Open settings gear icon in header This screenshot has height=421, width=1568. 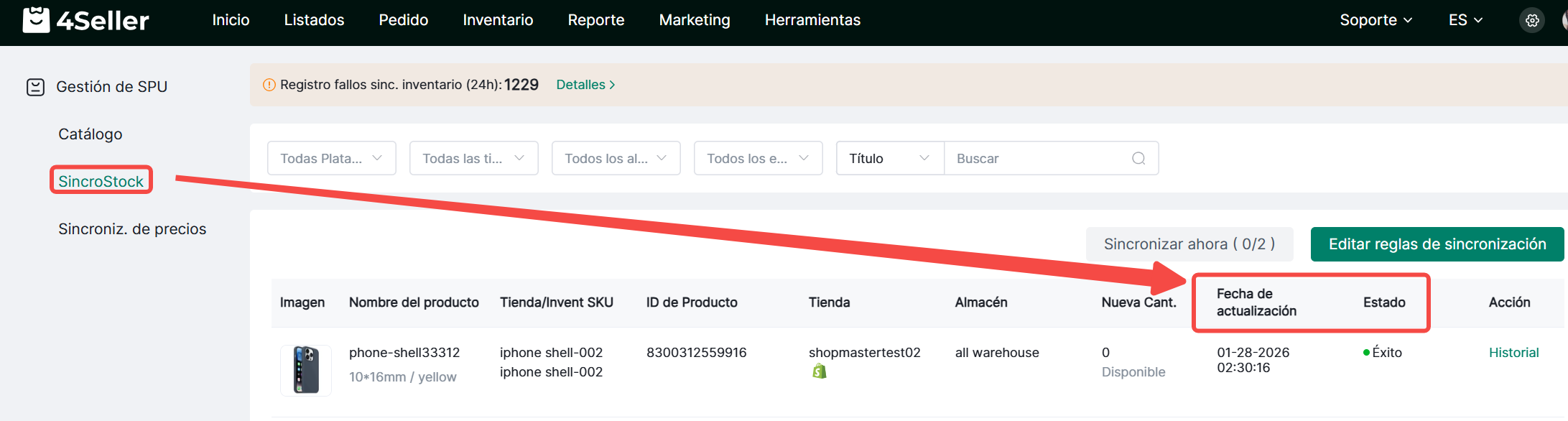click(1532, 20)
